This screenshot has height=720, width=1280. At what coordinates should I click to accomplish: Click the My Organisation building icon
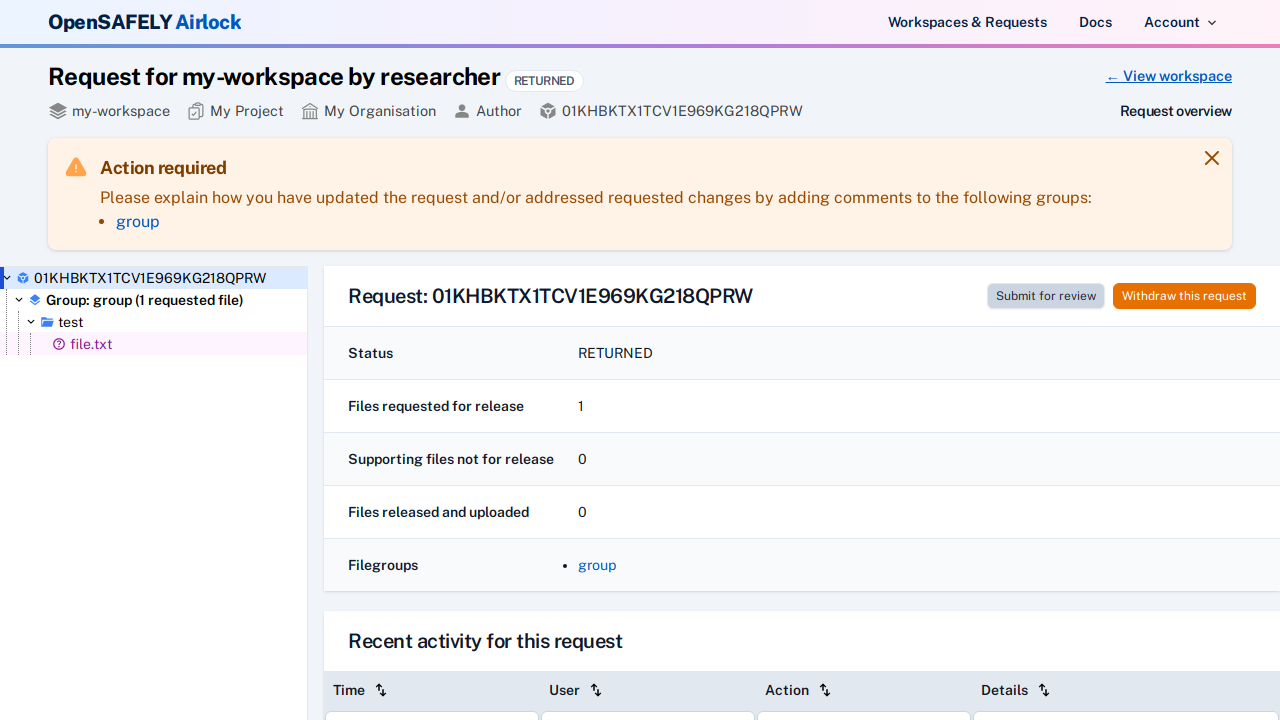pos(309,111)
